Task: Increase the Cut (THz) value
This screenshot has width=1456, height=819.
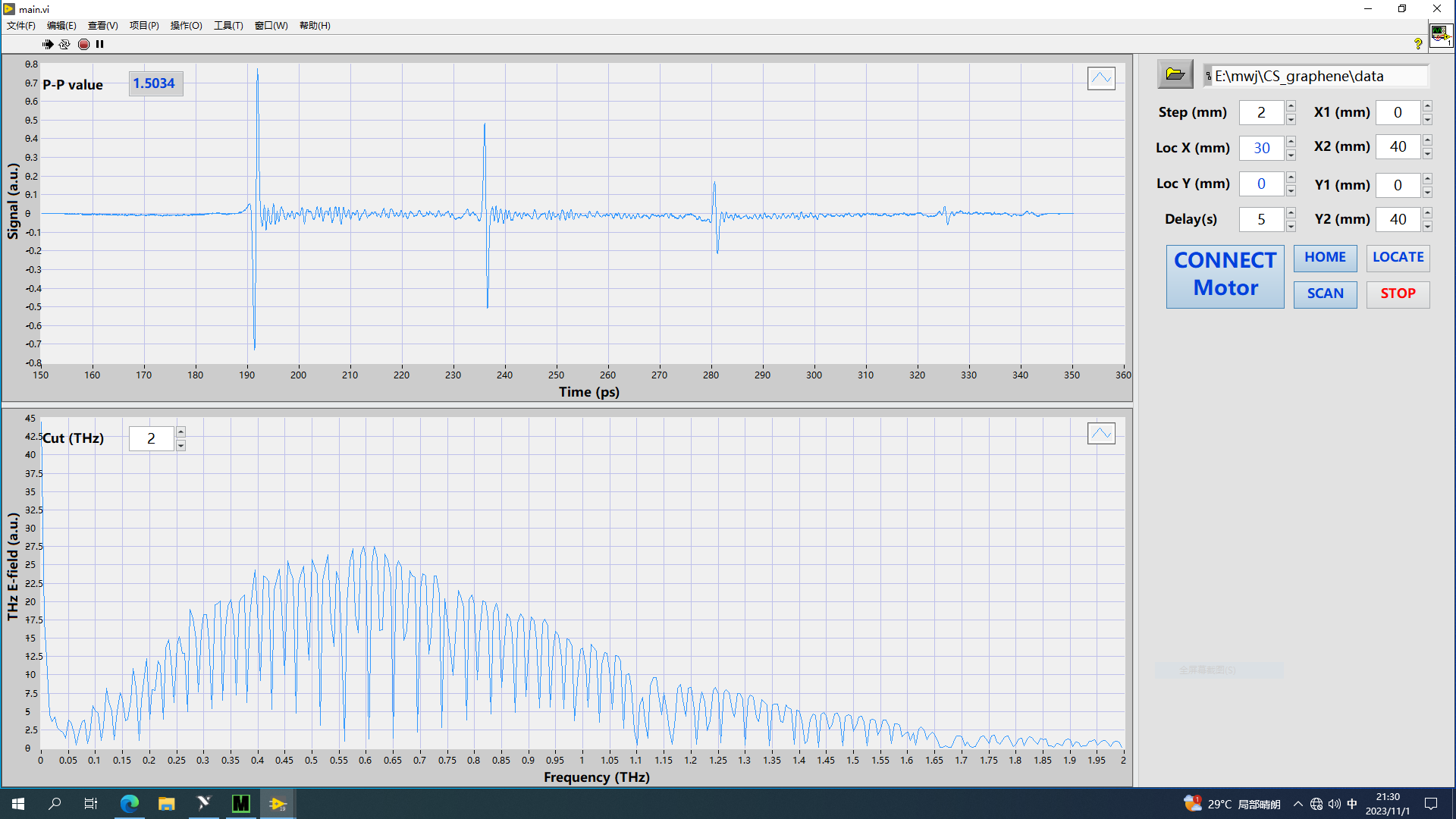Action: click(x=180, y=431)
